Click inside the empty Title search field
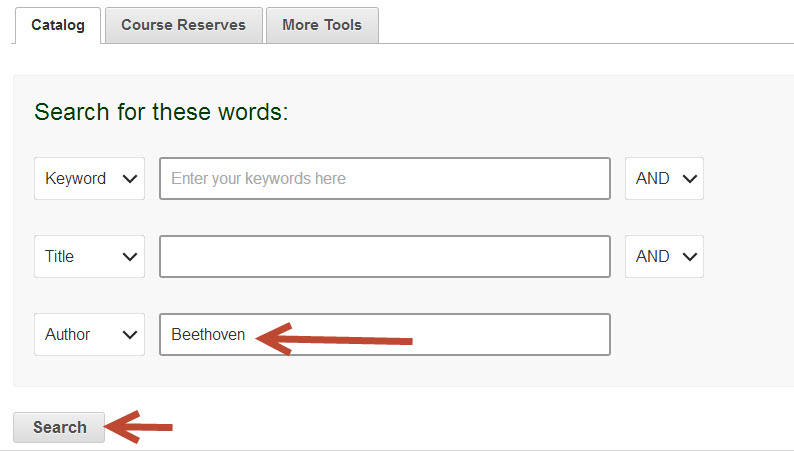This screenshot has height=451, width=794. click(x=384, y=257)
